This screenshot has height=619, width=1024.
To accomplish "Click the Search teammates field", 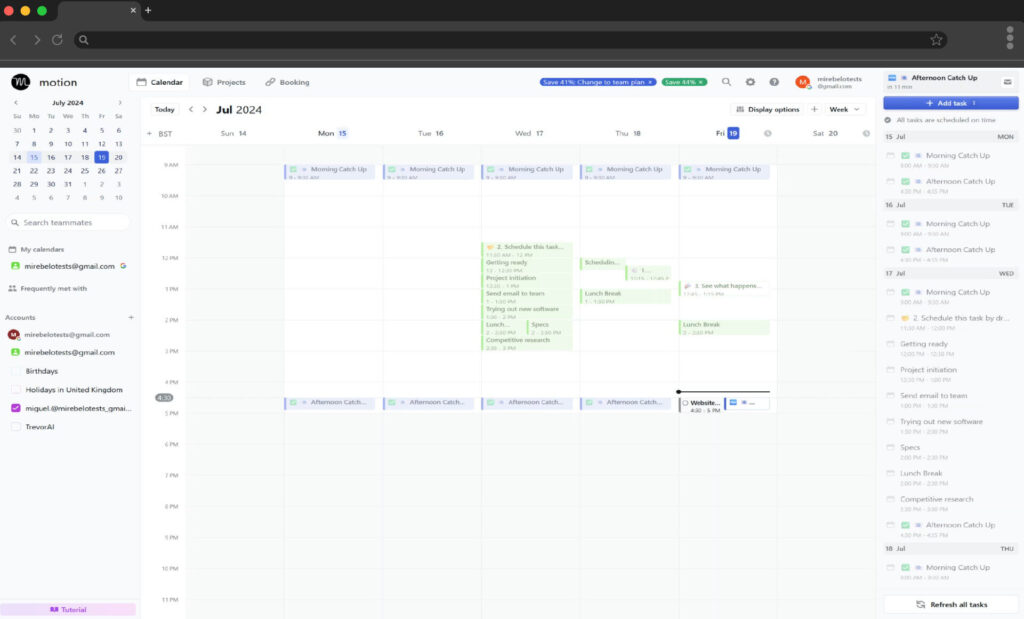I will 69,223.
